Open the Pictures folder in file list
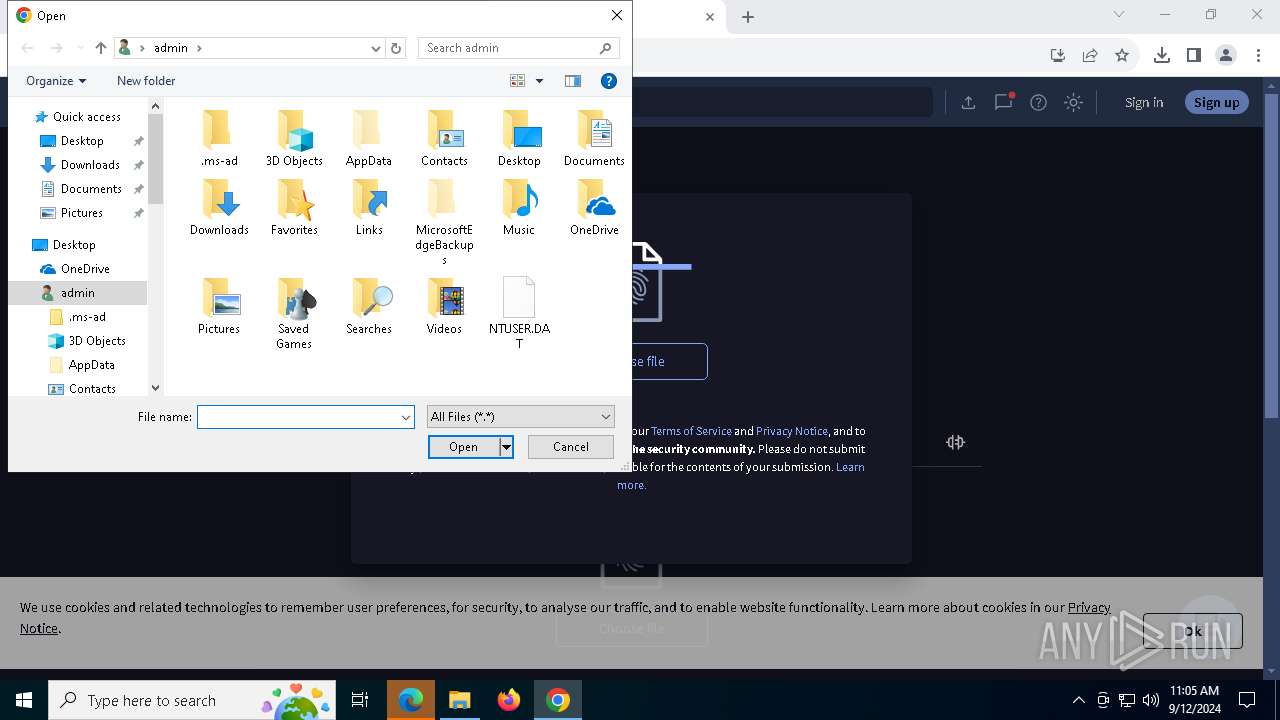The image size is (1280, 720). 219,307
